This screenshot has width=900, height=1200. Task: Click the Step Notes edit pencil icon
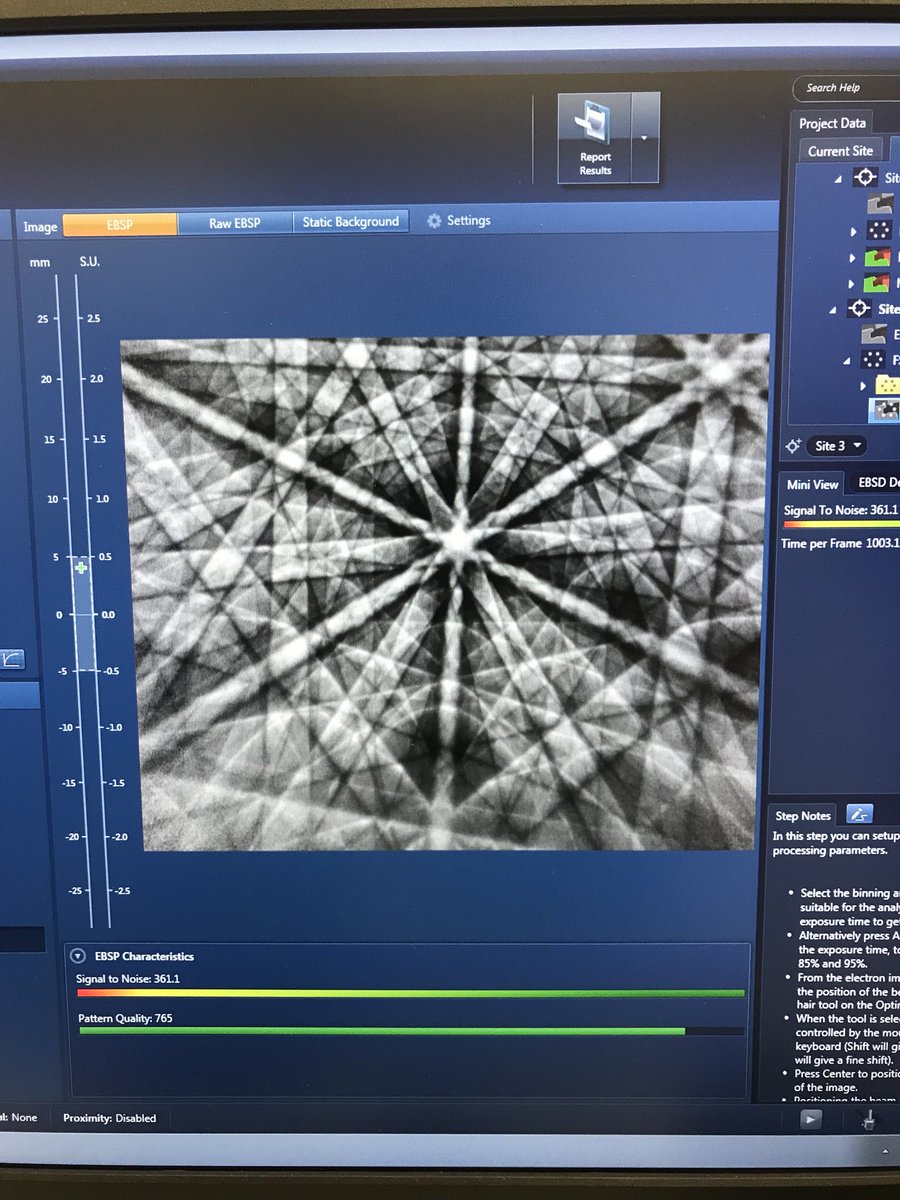859,814
